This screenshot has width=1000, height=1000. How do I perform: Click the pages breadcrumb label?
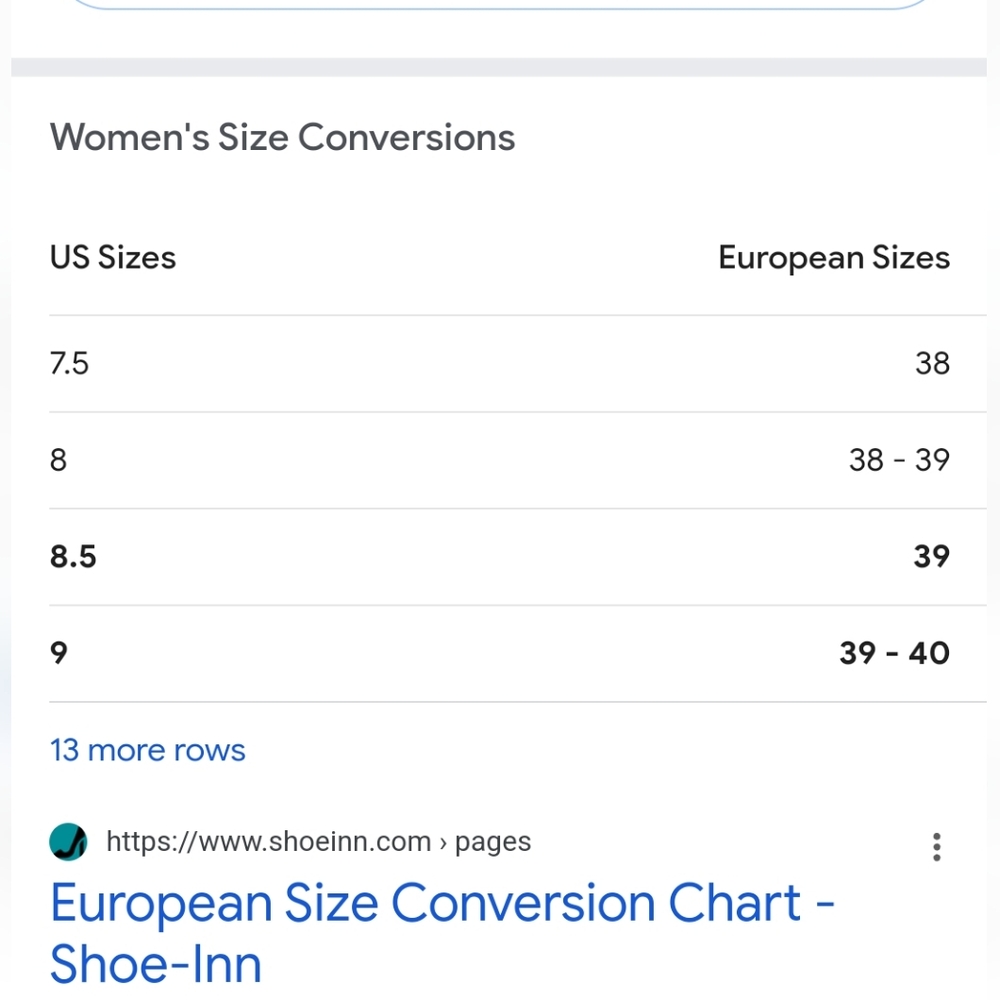pos(493,842)
